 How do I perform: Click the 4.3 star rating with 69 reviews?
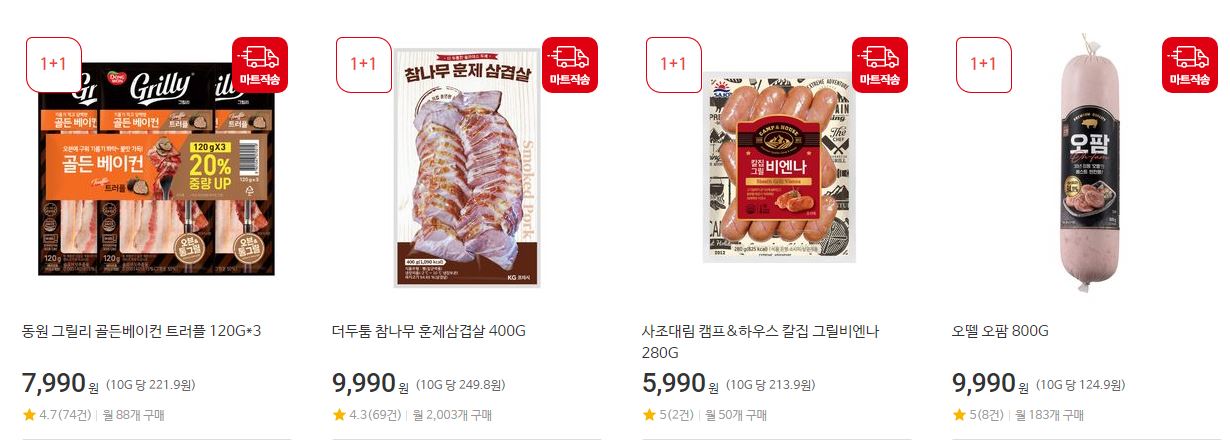point(366,415)
